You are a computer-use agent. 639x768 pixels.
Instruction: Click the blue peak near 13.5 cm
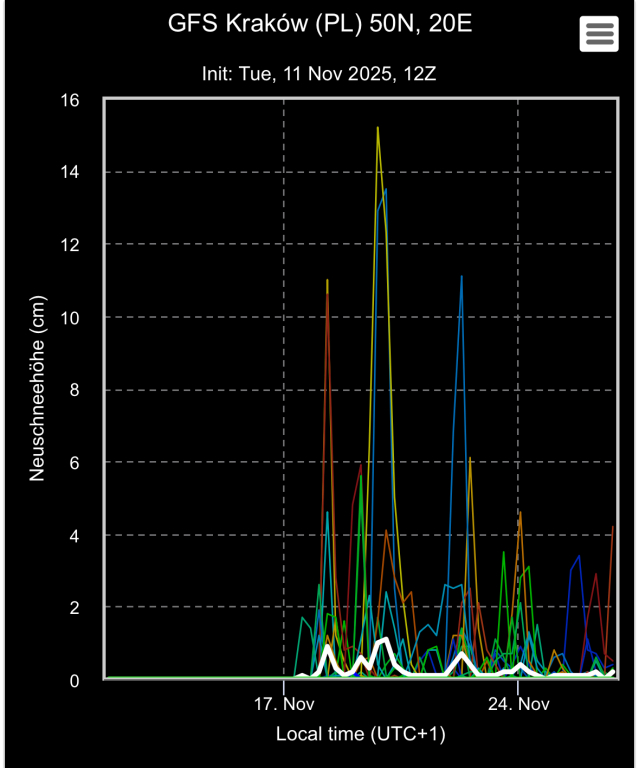tap(385, 190)
